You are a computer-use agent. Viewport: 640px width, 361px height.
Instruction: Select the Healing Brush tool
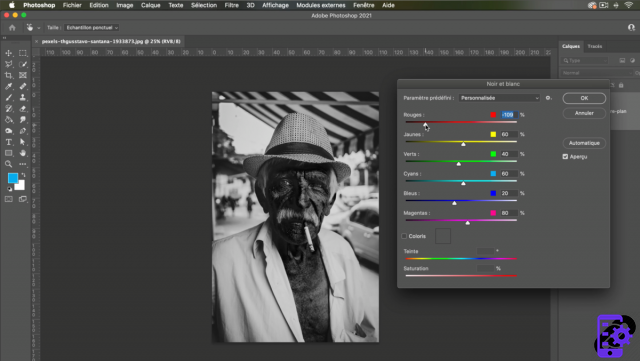point(23,86)
